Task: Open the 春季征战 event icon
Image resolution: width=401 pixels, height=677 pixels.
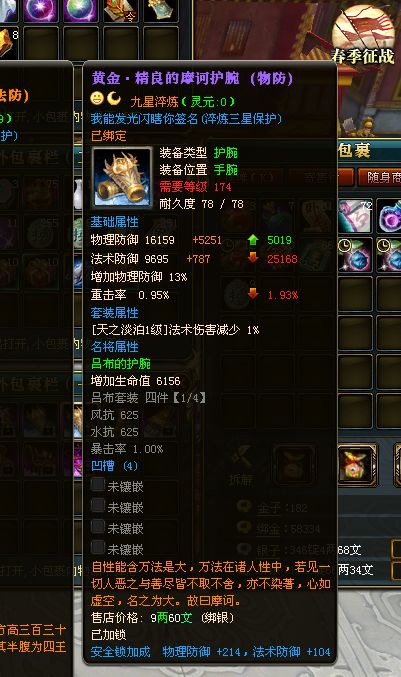Action: coord(363,37)
